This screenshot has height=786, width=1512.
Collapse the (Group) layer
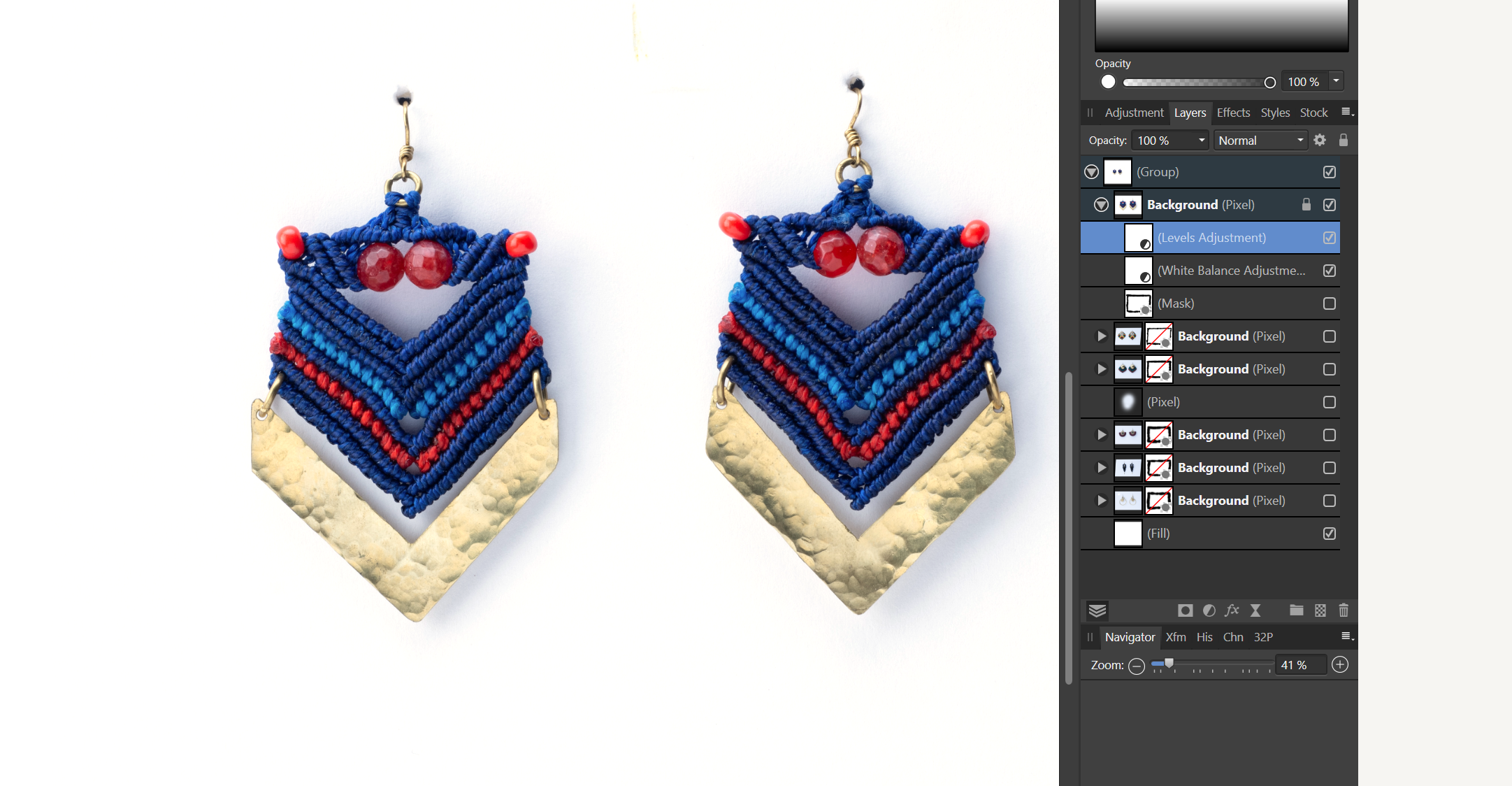click(x=1091, y=172)
